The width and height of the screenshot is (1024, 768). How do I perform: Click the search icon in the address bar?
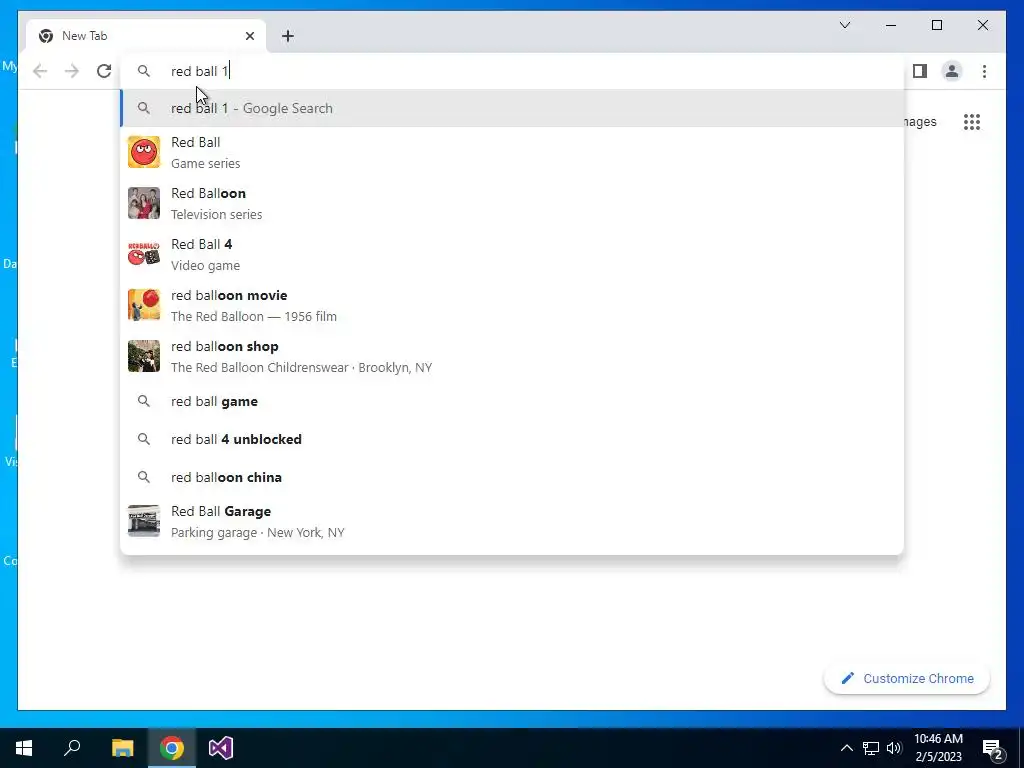(144, 71)
